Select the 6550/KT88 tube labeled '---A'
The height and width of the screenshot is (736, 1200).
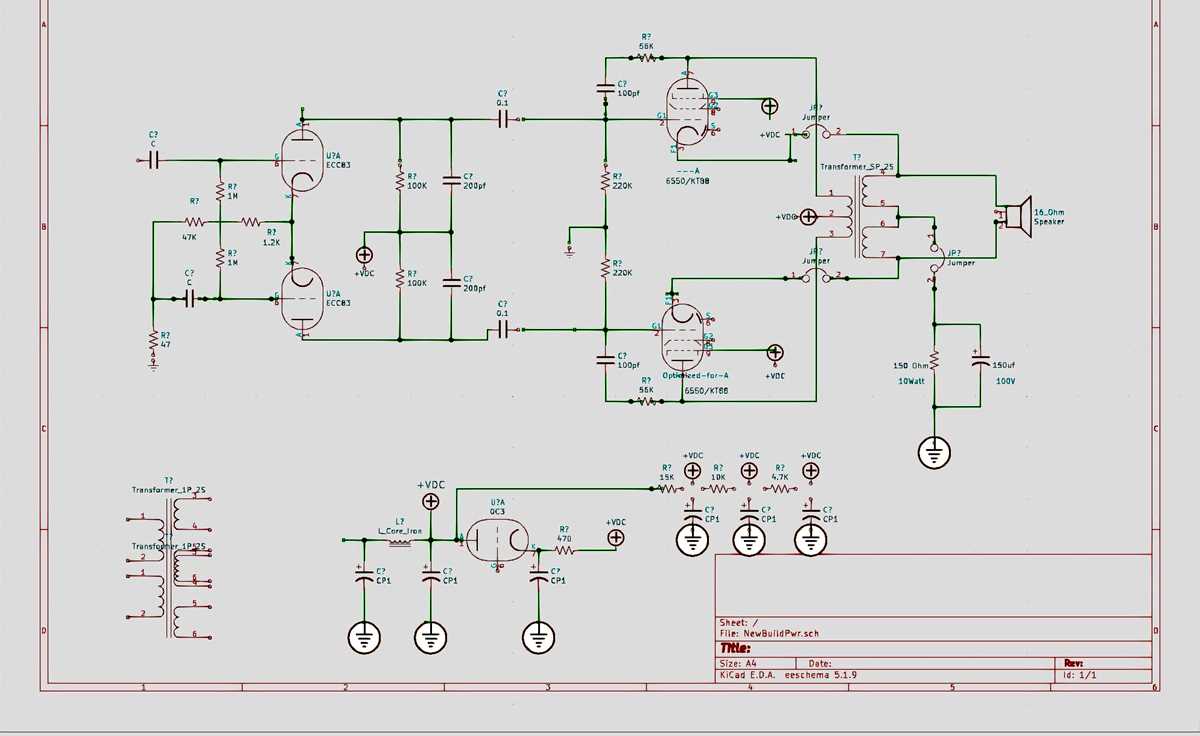687,114
